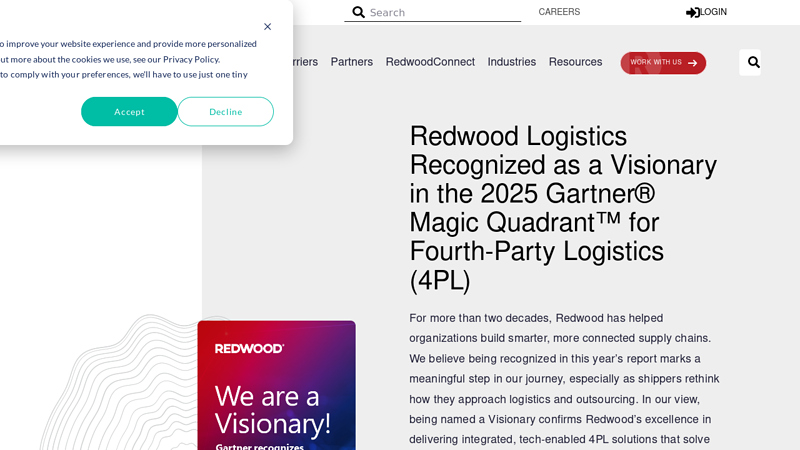Screen dimensions: 800x450
Task: Click the arrow icon in Work With Us
Action: point(692,63)
